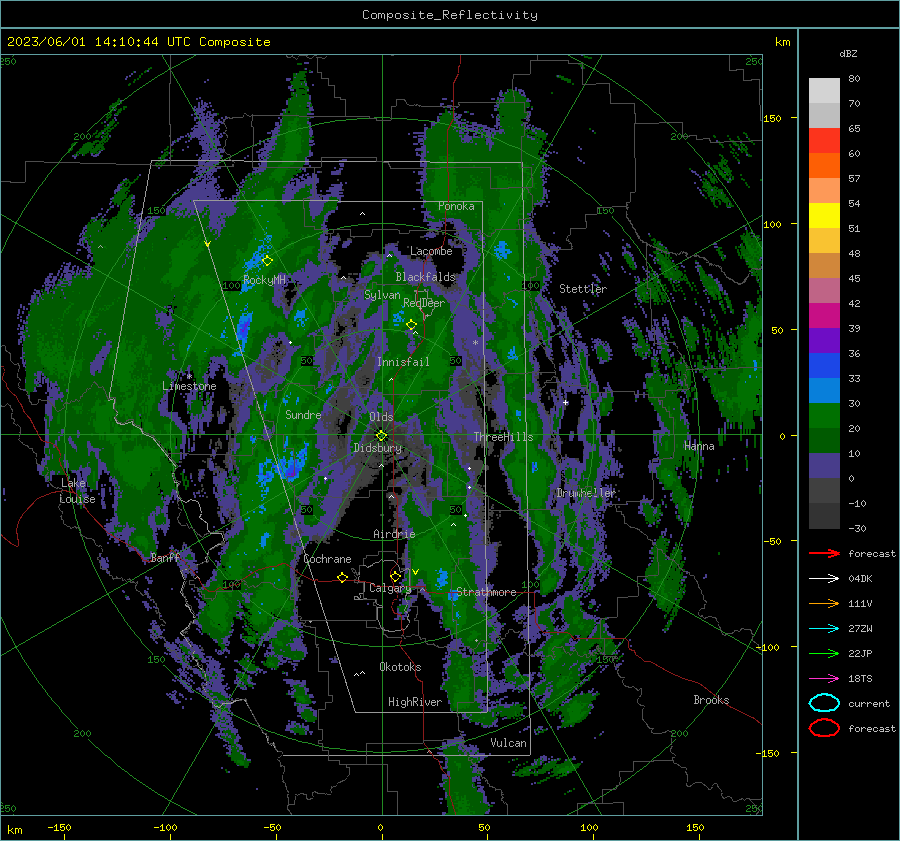Click the Sylvan label

[382, 295]
